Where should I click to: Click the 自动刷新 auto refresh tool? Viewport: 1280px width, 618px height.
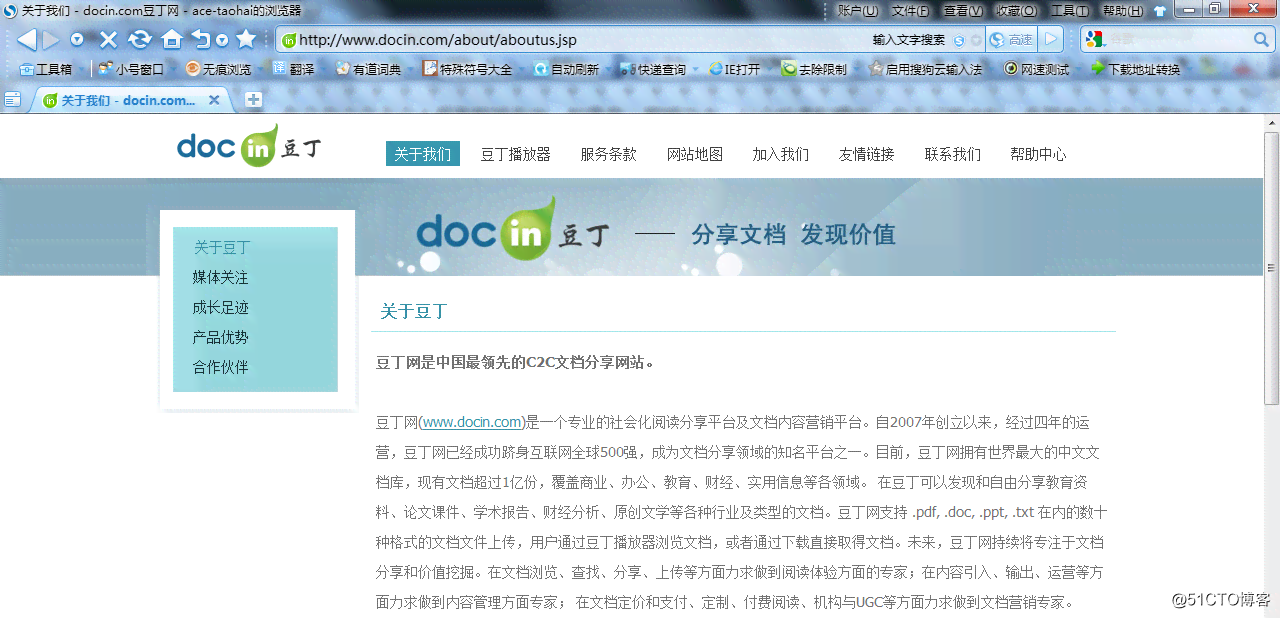tap(566, 69)
